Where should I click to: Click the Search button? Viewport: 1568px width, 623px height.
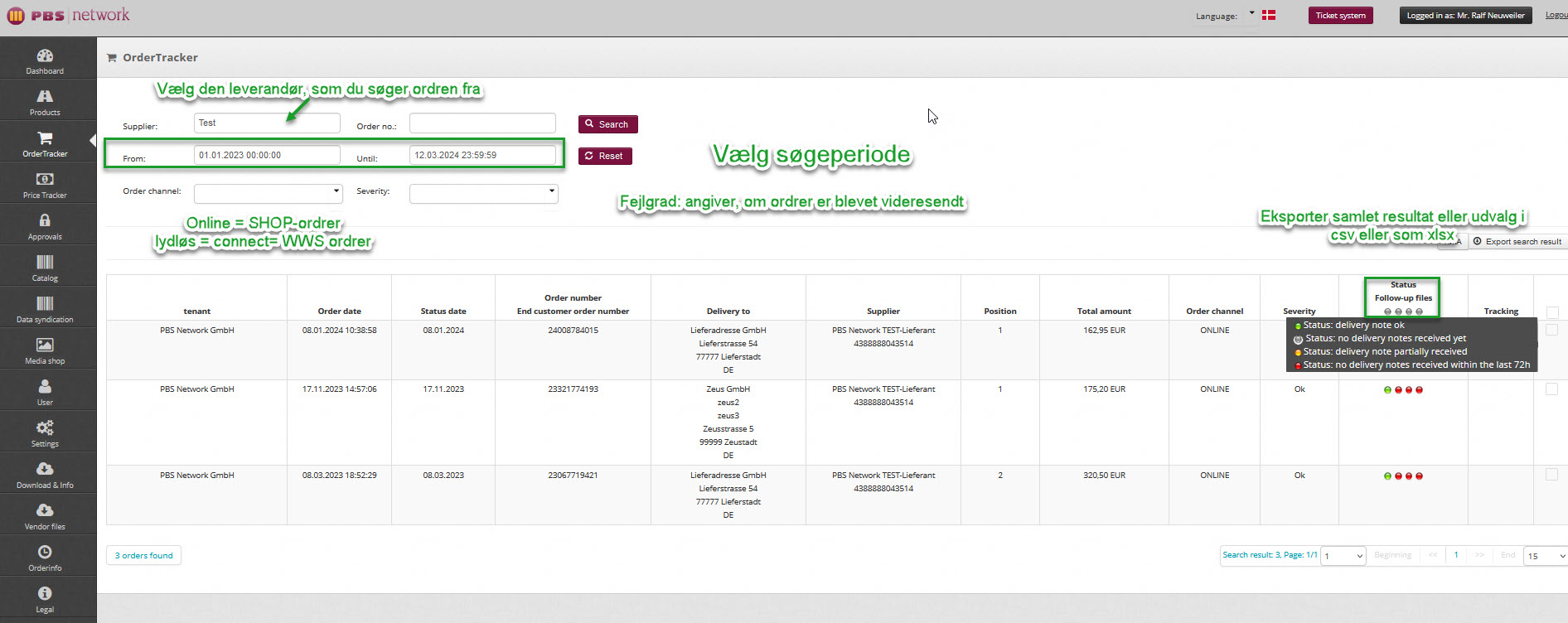point(608,124)
